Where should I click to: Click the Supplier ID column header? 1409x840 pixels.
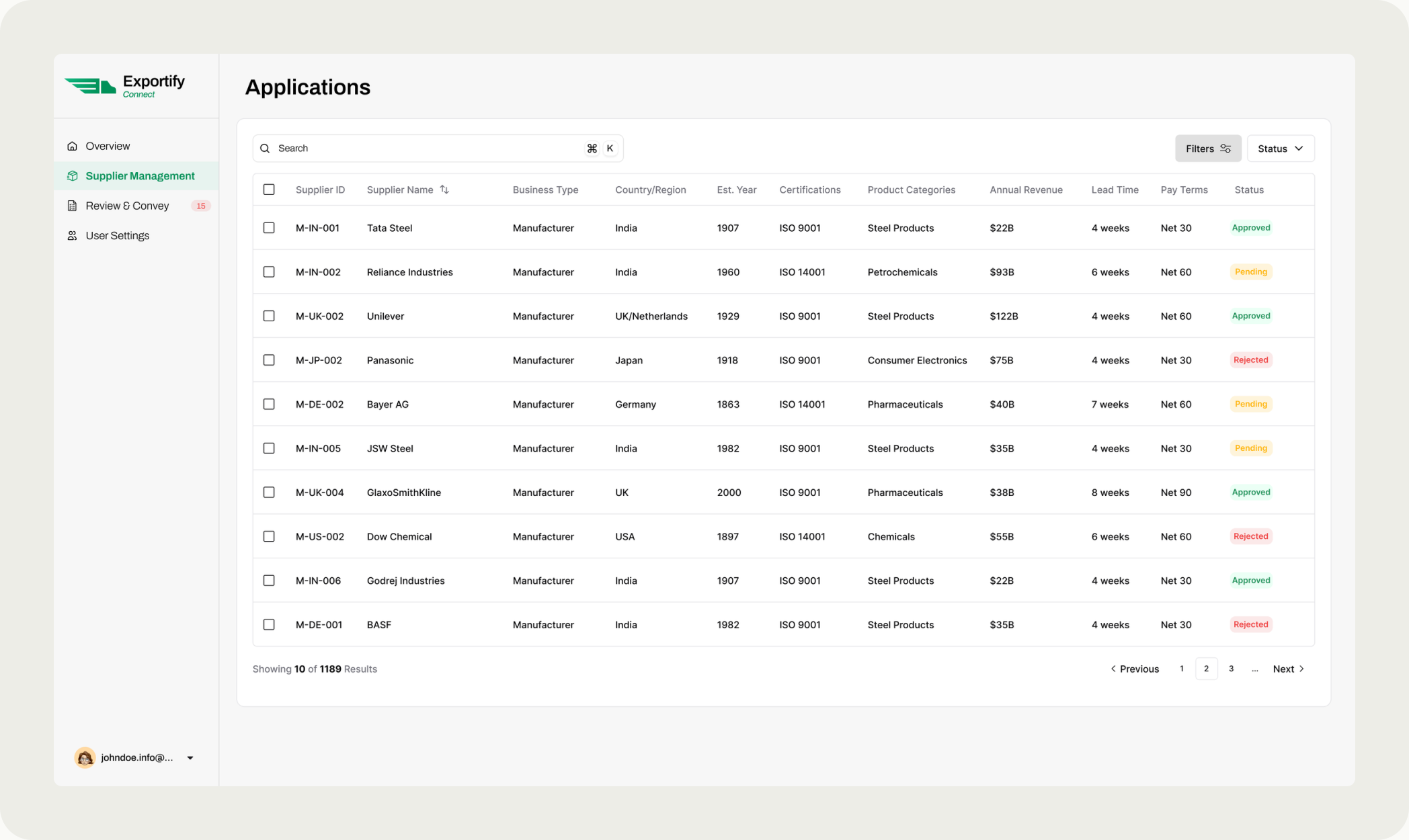pyautogui.click(x=320, y=190)
